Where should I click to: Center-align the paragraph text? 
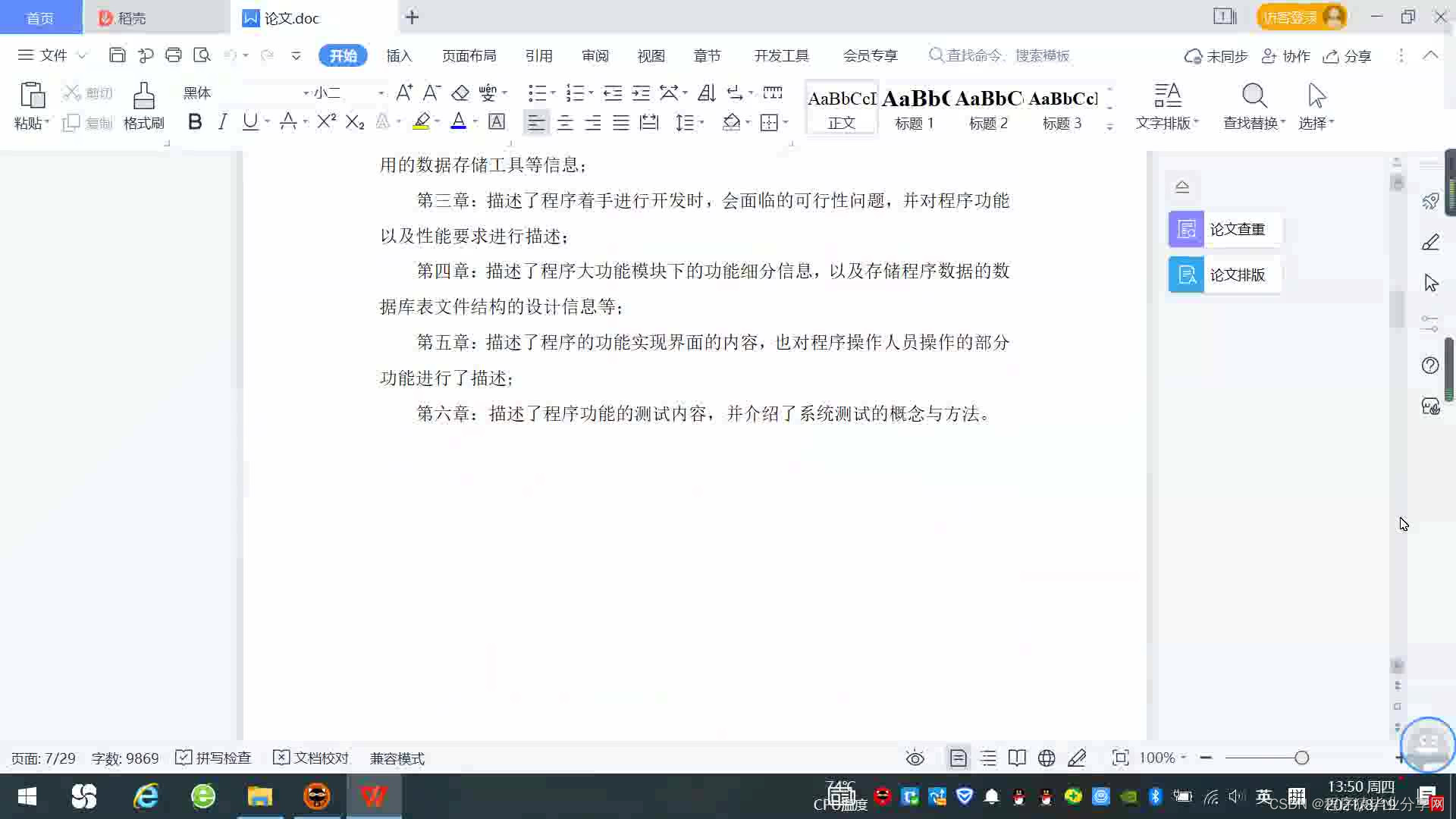[565, 123]
